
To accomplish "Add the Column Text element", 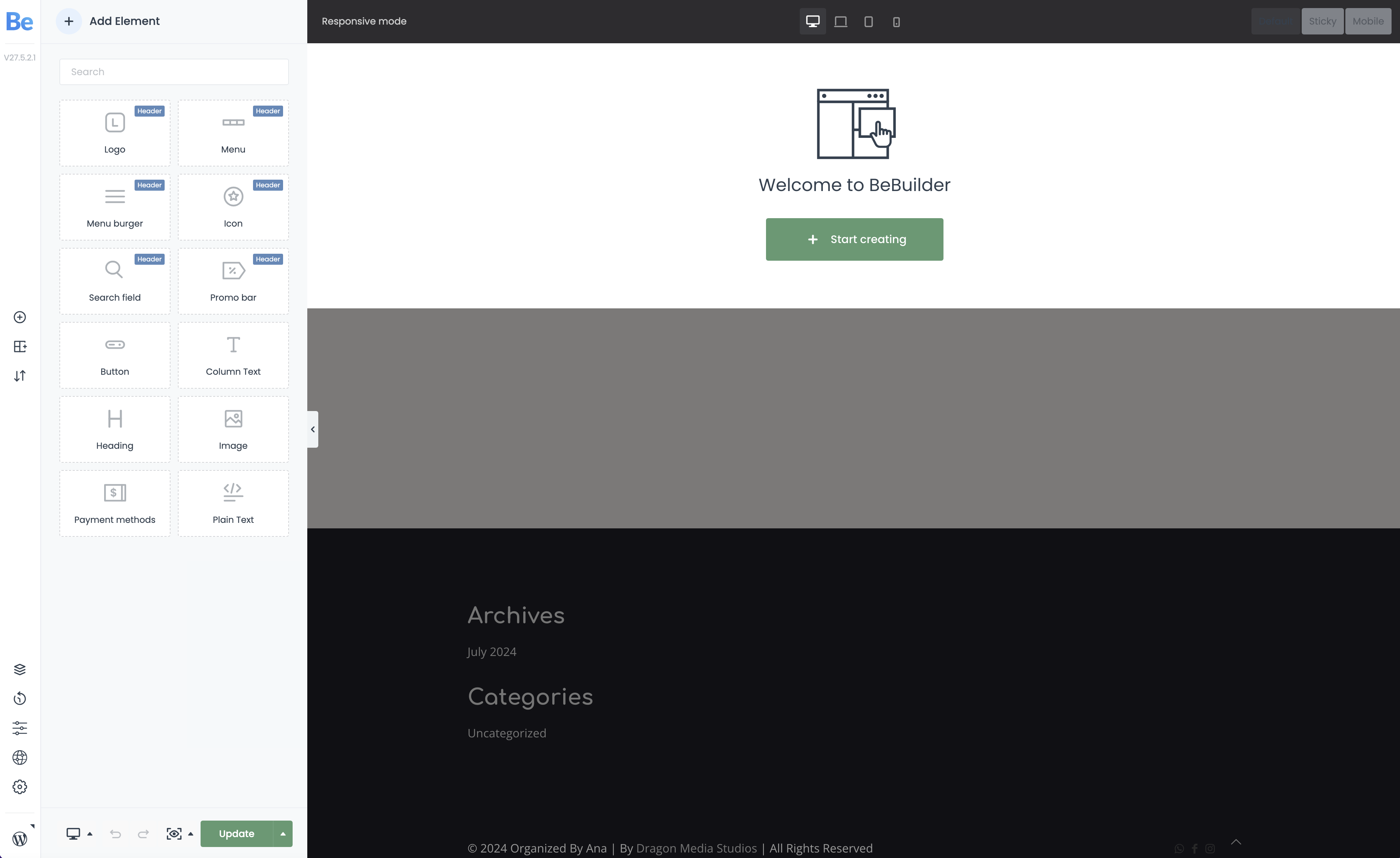I will click(x=233, y=356).
